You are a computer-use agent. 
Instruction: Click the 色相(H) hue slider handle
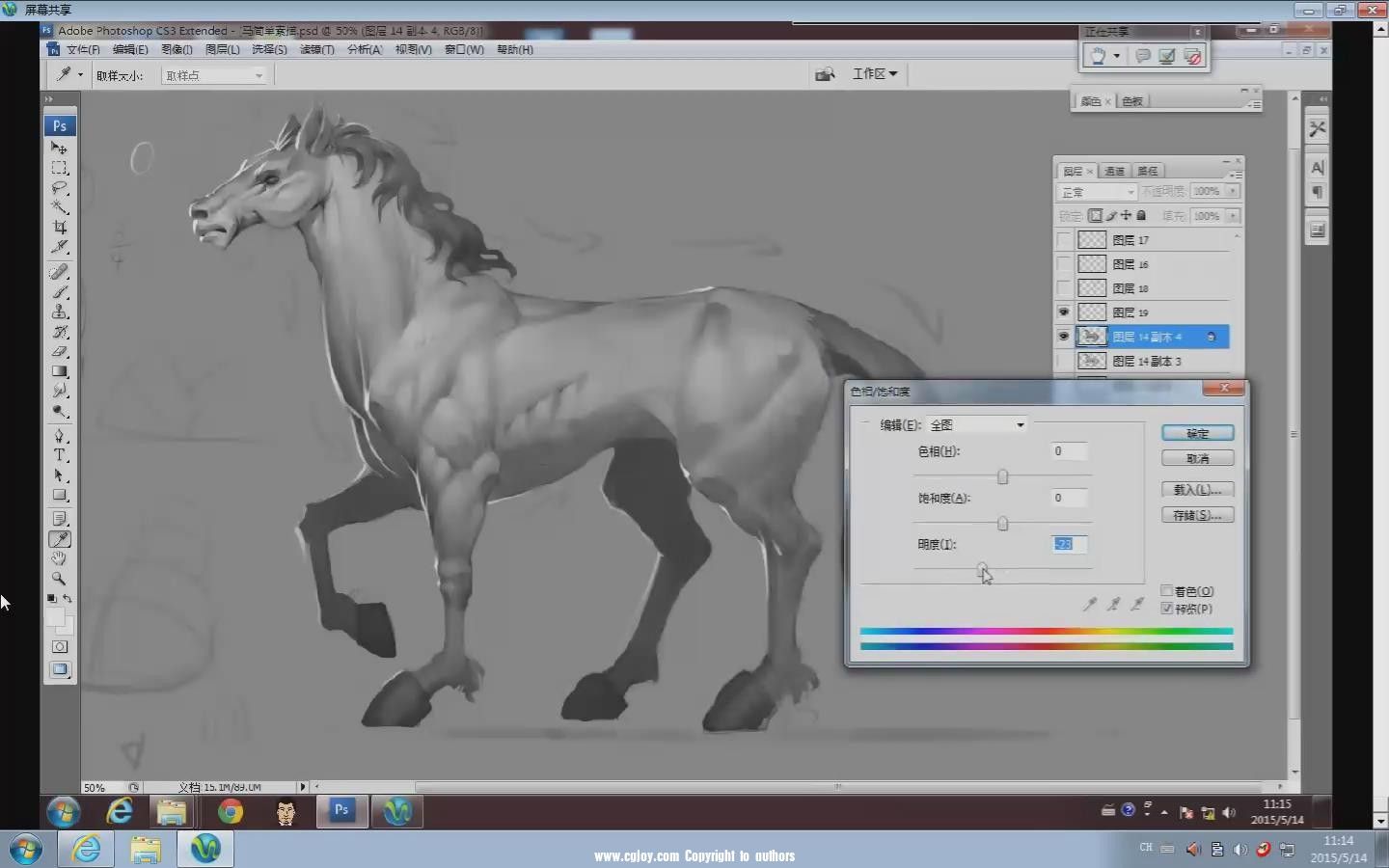pos(1002,476)
